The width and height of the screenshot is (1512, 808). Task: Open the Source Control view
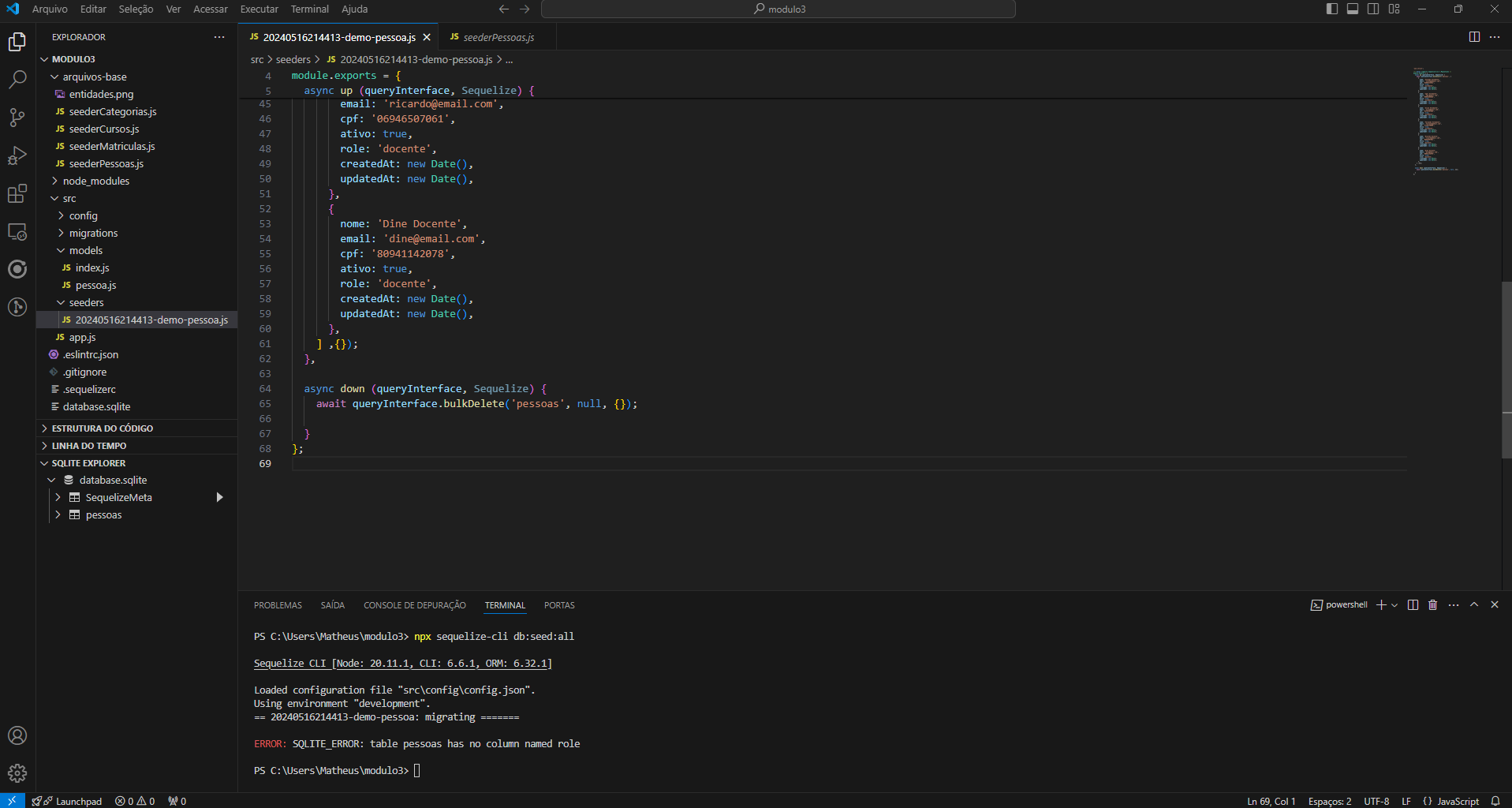pyautogui.click(x=17, y=118)
